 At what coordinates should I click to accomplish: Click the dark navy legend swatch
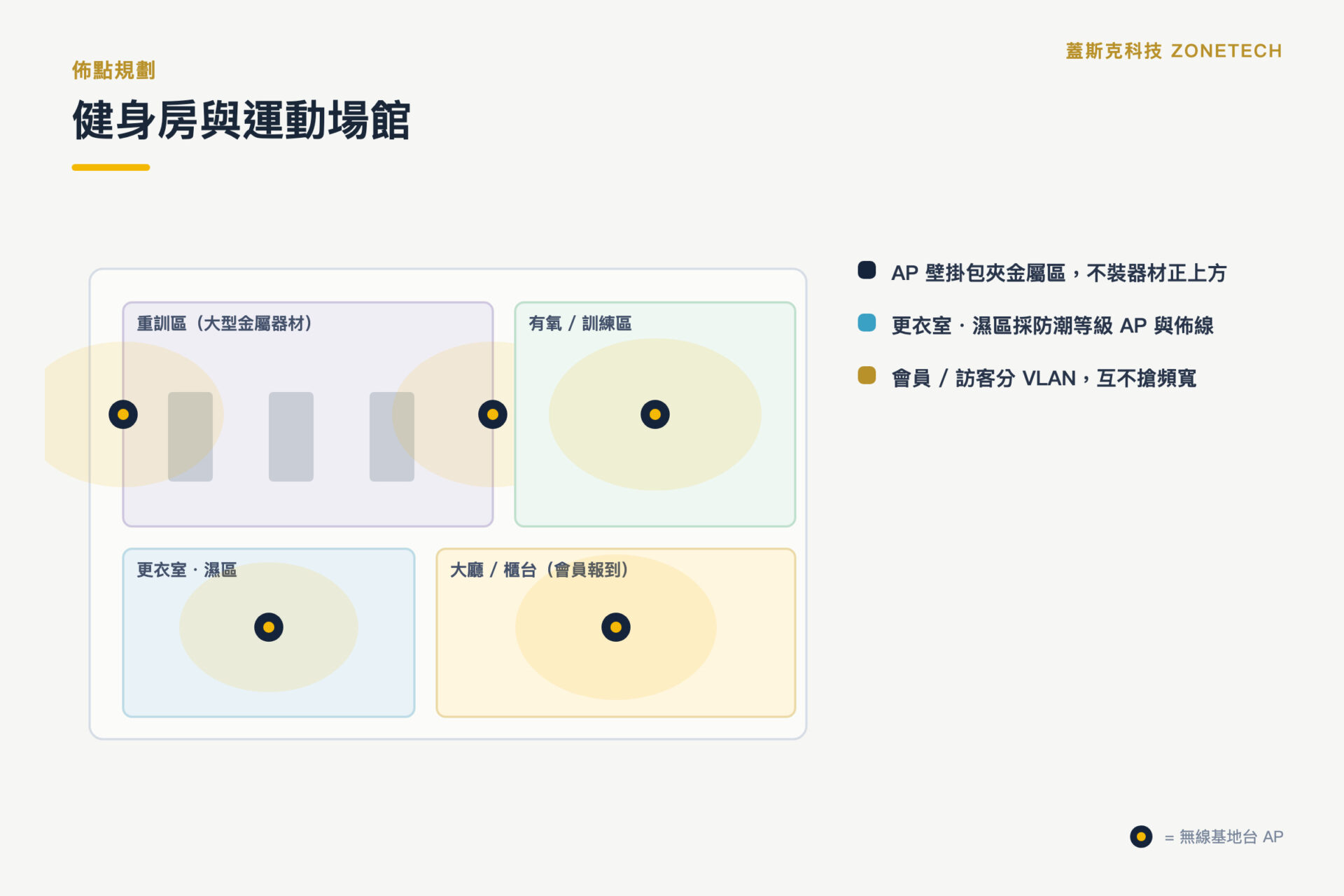pyautogui.click(x=867, y=270)
